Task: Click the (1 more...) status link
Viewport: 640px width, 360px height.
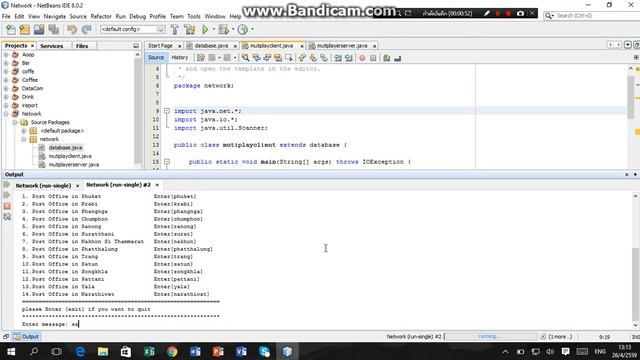Action: (x=560, y=337)
